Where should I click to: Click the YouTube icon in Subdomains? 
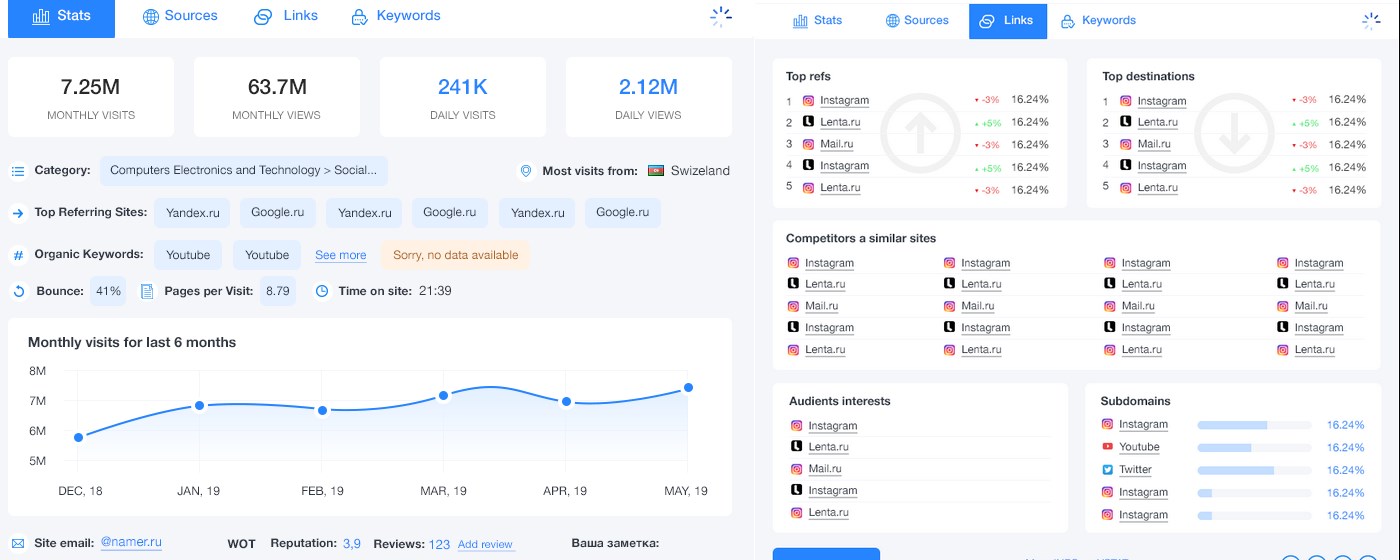pyautogui.click(x=1108, y=447)
